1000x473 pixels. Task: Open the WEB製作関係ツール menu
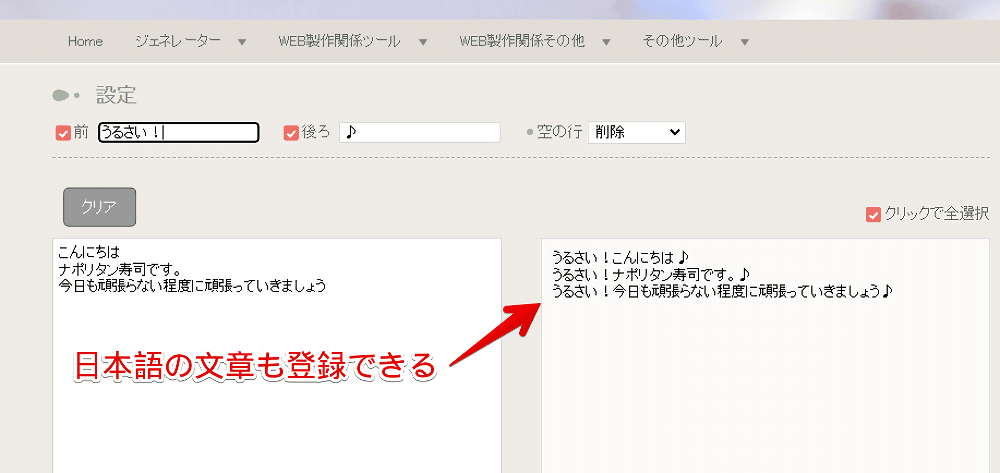339,41
